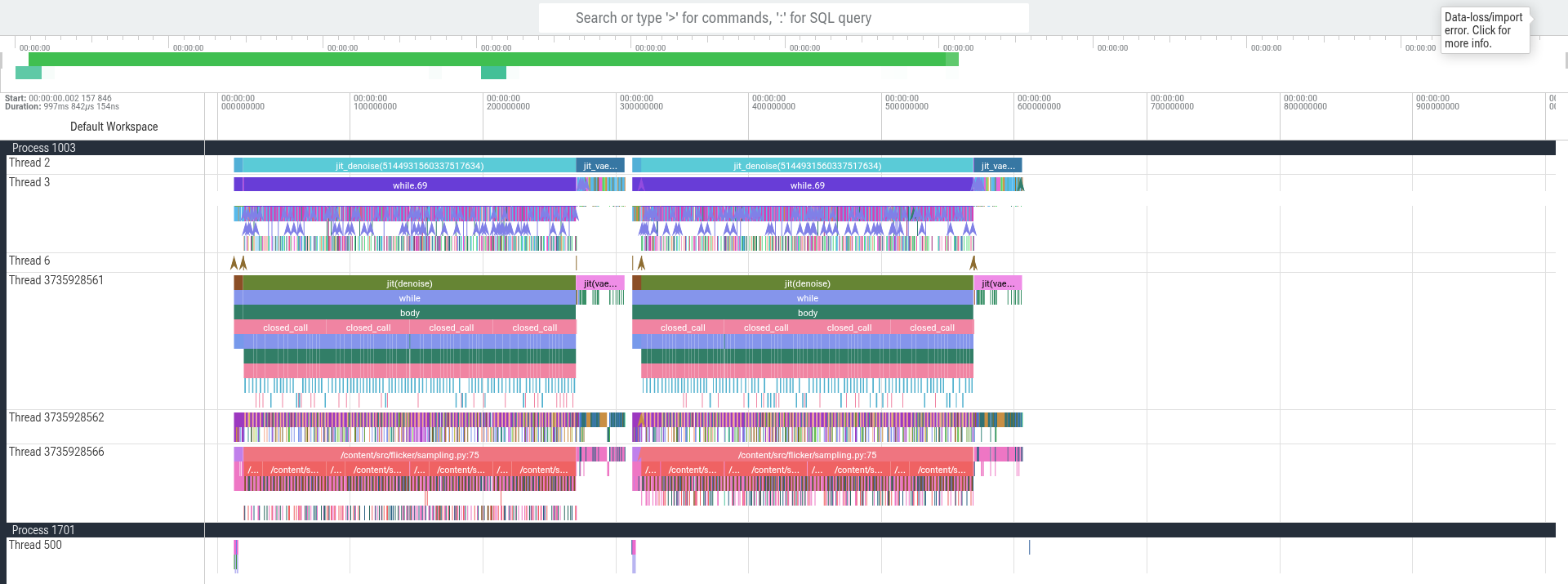
Task: Select the first while.69 slice in Thread 3
Action: (410, 185)
